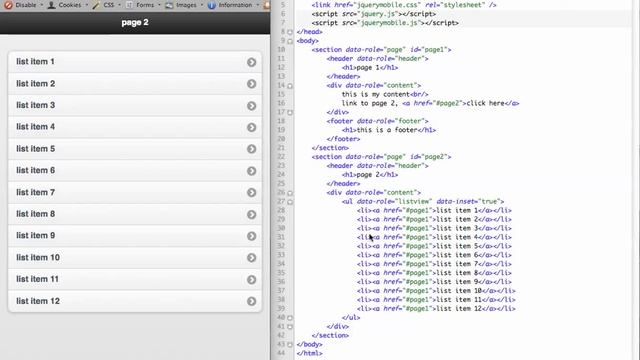Open the Information toolbar menu
This screenshot has width=640, height=360.
coord(233,5)
